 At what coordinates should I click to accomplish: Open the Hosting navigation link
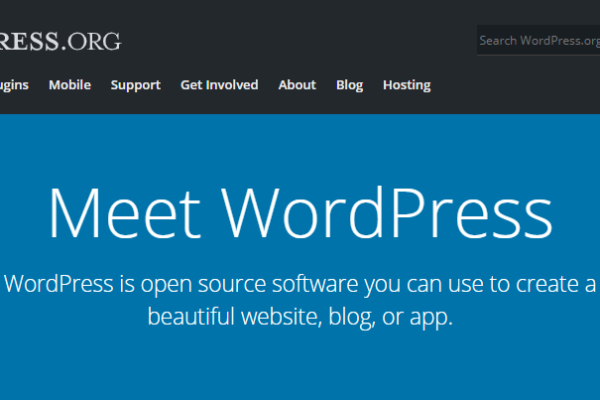pos(406,85)
